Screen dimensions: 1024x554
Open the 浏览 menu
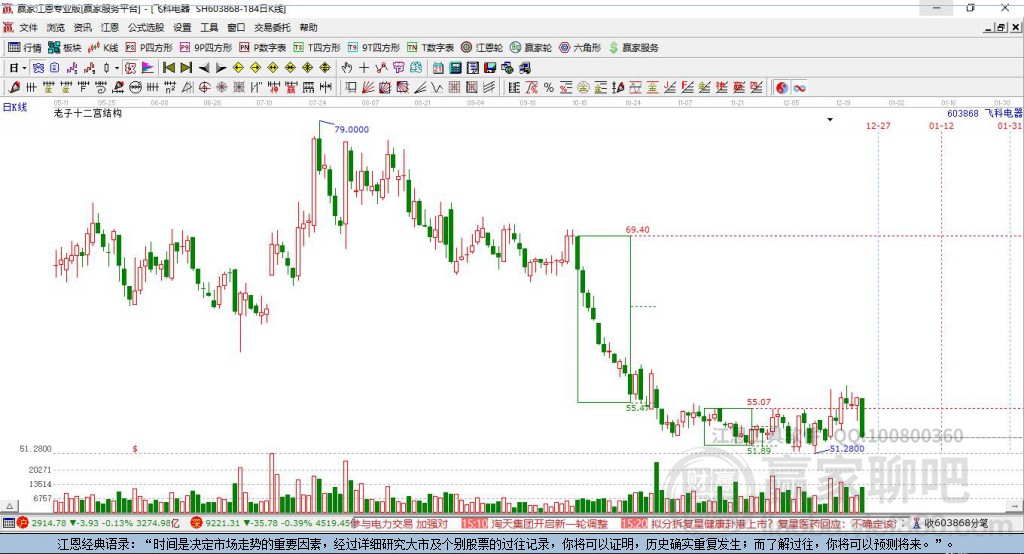tap(56, 27)
